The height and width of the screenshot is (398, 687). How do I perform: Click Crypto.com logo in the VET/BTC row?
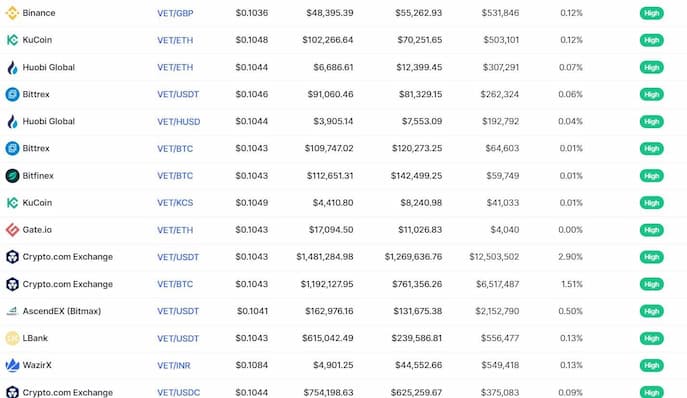click(x=12, y=284)
